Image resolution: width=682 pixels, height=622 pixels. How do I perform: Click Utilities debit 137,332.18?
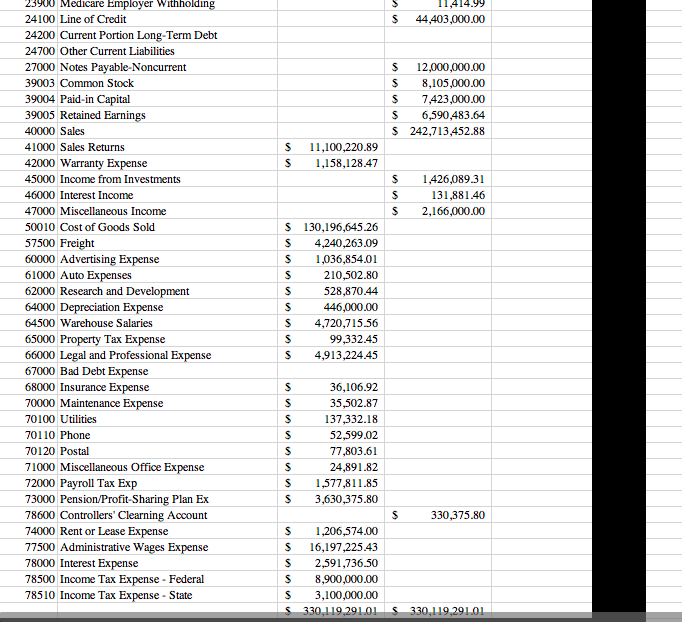(x=351, y=419)
